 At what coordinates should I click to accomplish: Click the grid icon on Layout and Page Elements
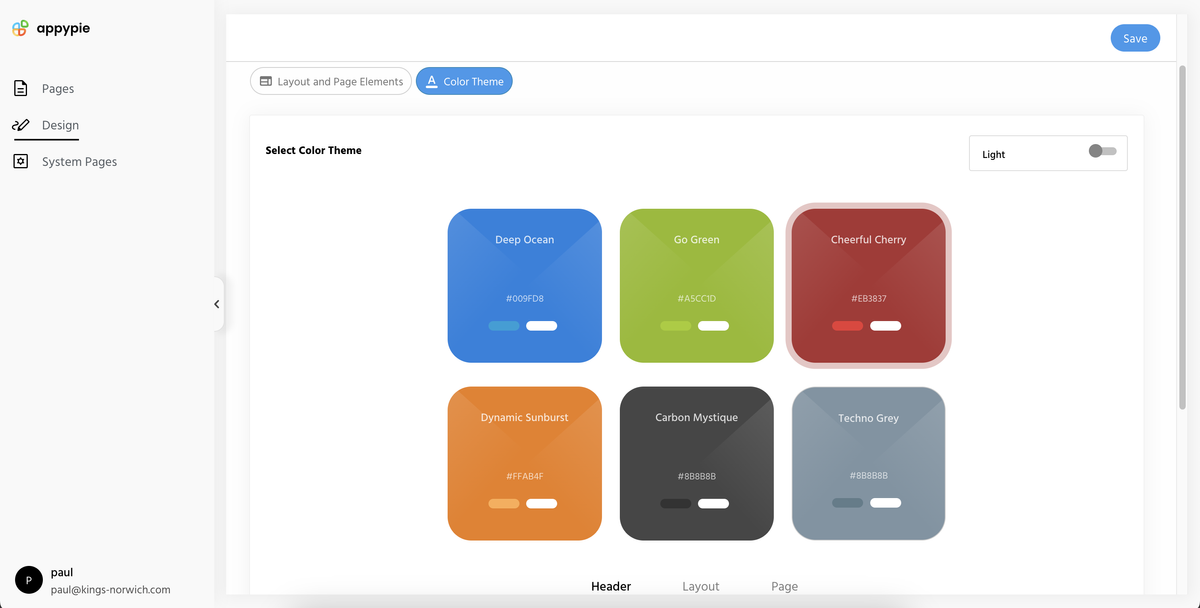click(266, 81)
